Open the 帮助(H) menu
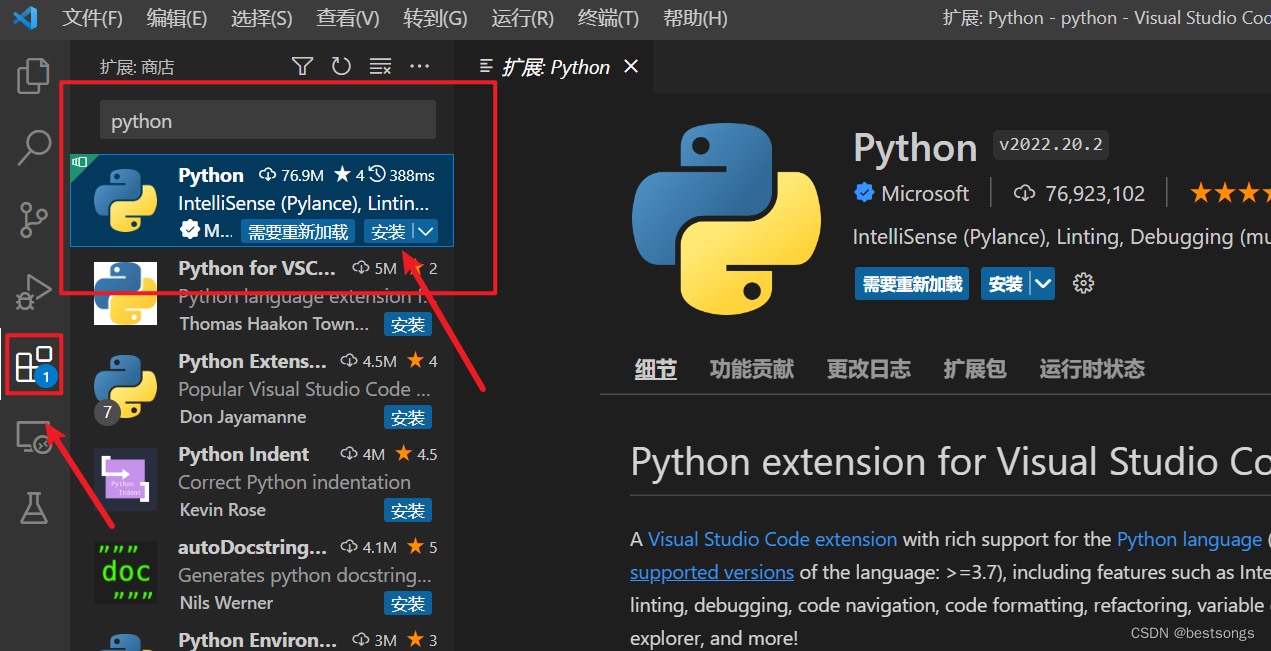The image size is (1271, 651). coord(695,18)
